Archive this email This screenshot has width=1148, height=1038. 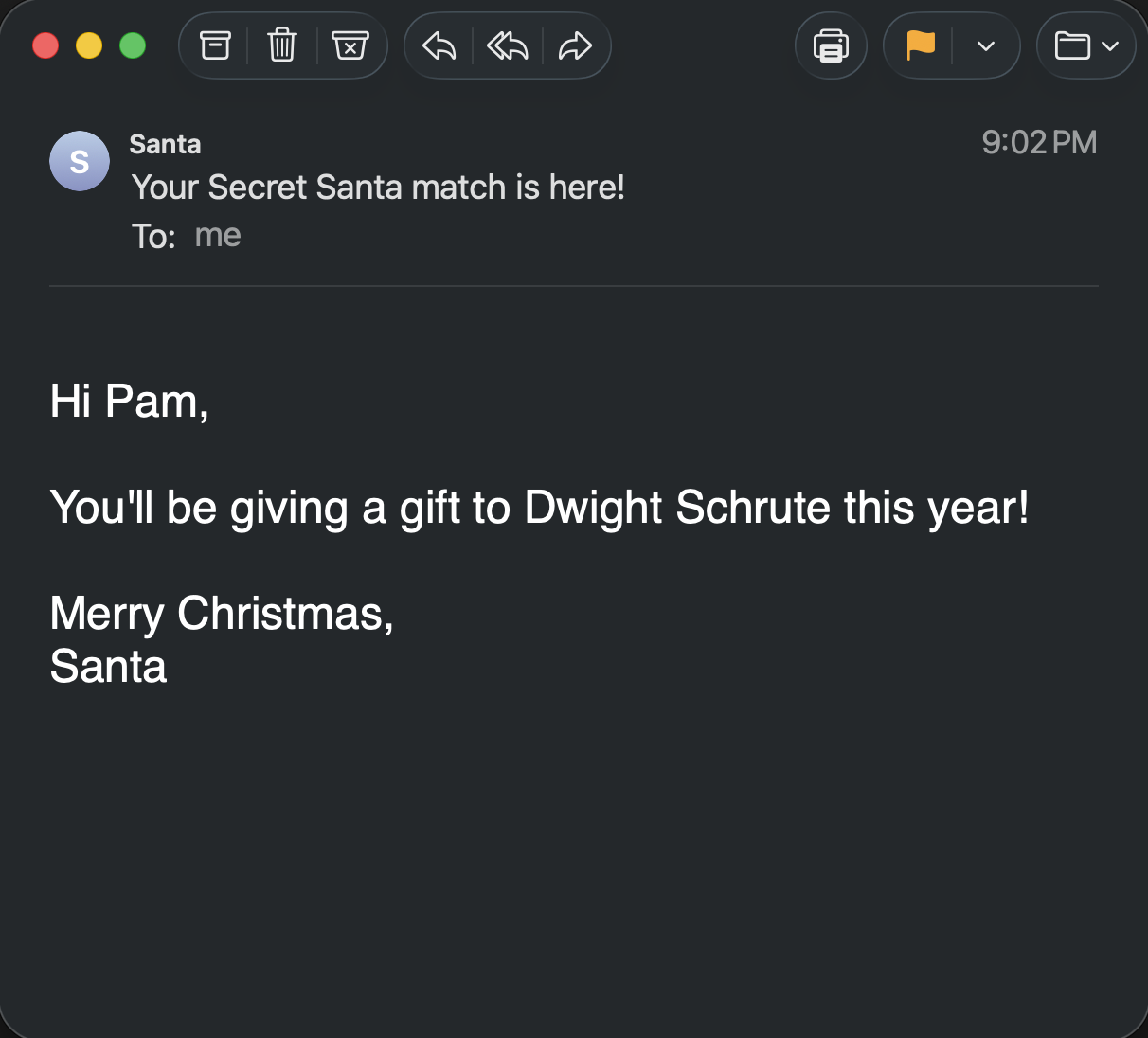pos(214,45)
